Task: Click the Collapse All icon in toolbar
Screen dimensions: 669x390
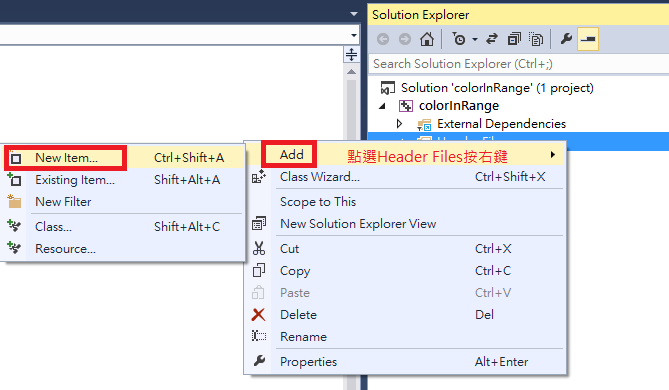Action: point(514,39)
